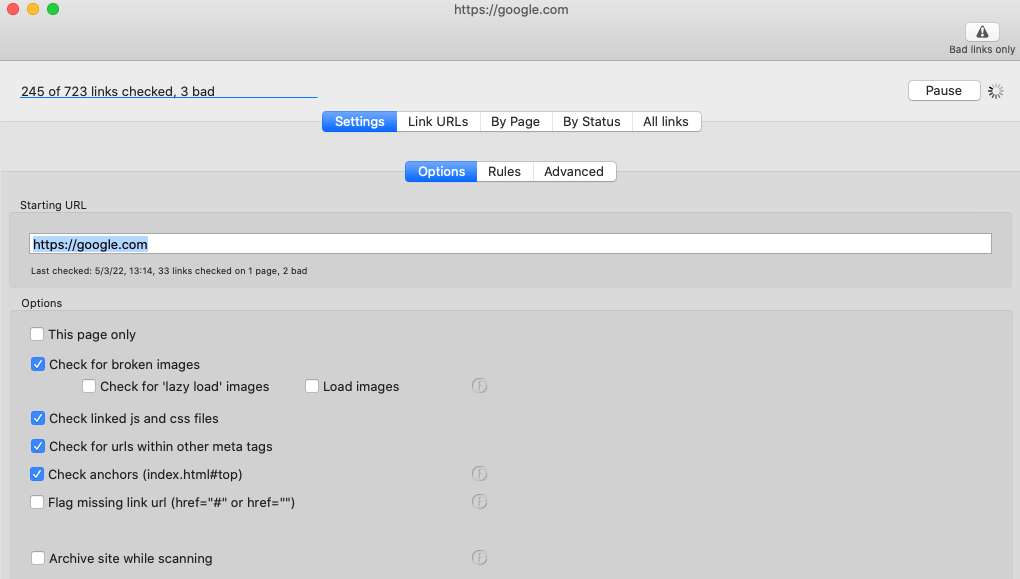
Task: Open the Rules settings tab
Action: click(504, 172)
